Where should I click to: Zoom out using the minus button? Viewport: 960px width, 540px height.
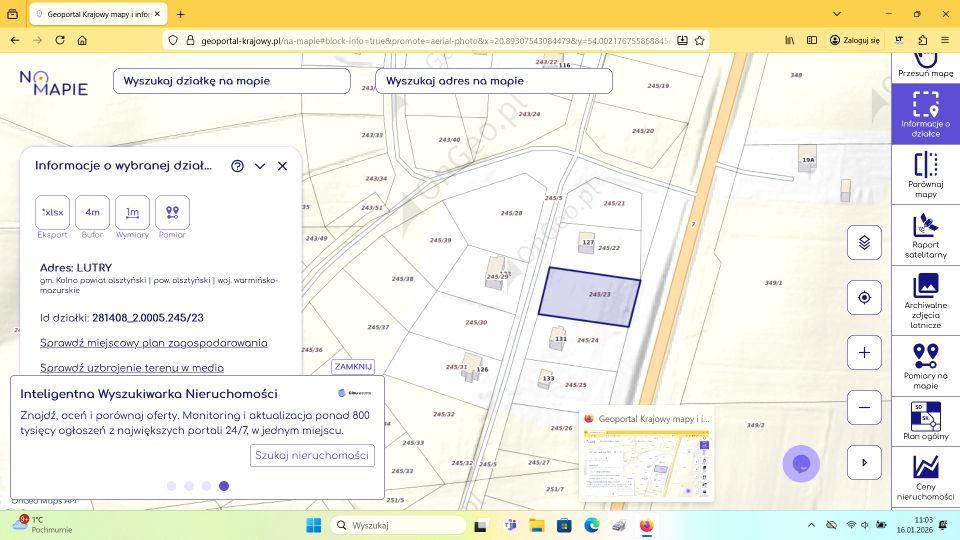pos(864,408)
